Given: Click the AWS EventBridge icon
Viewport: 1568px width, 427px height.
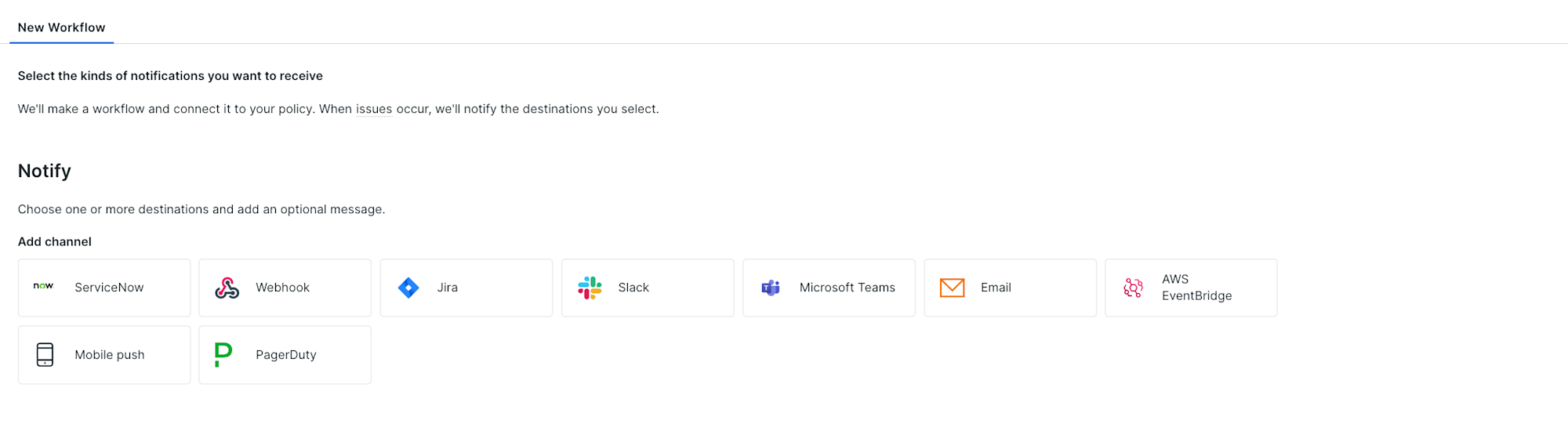Looking at the screenshot, I should click(1133, 288).
